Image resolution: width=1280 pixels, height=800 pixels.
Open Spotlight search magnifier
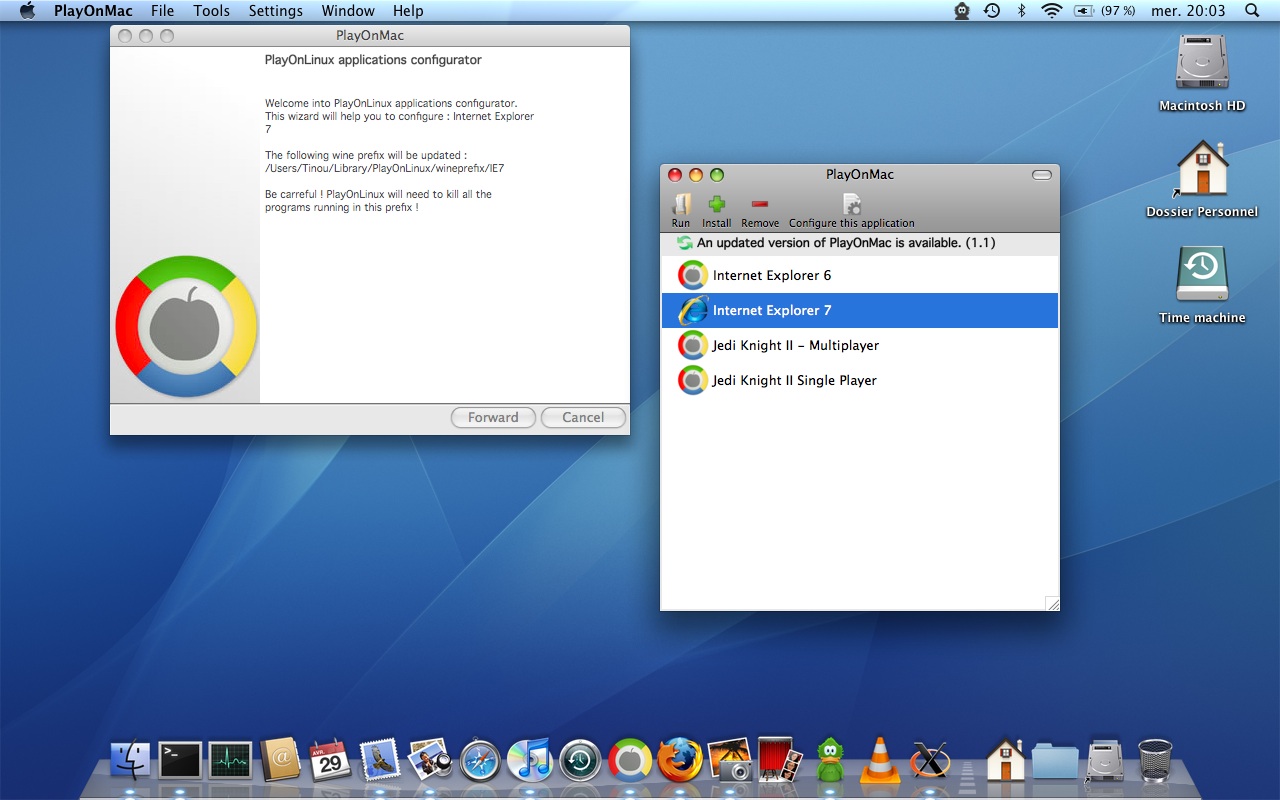coord(1252,11)
